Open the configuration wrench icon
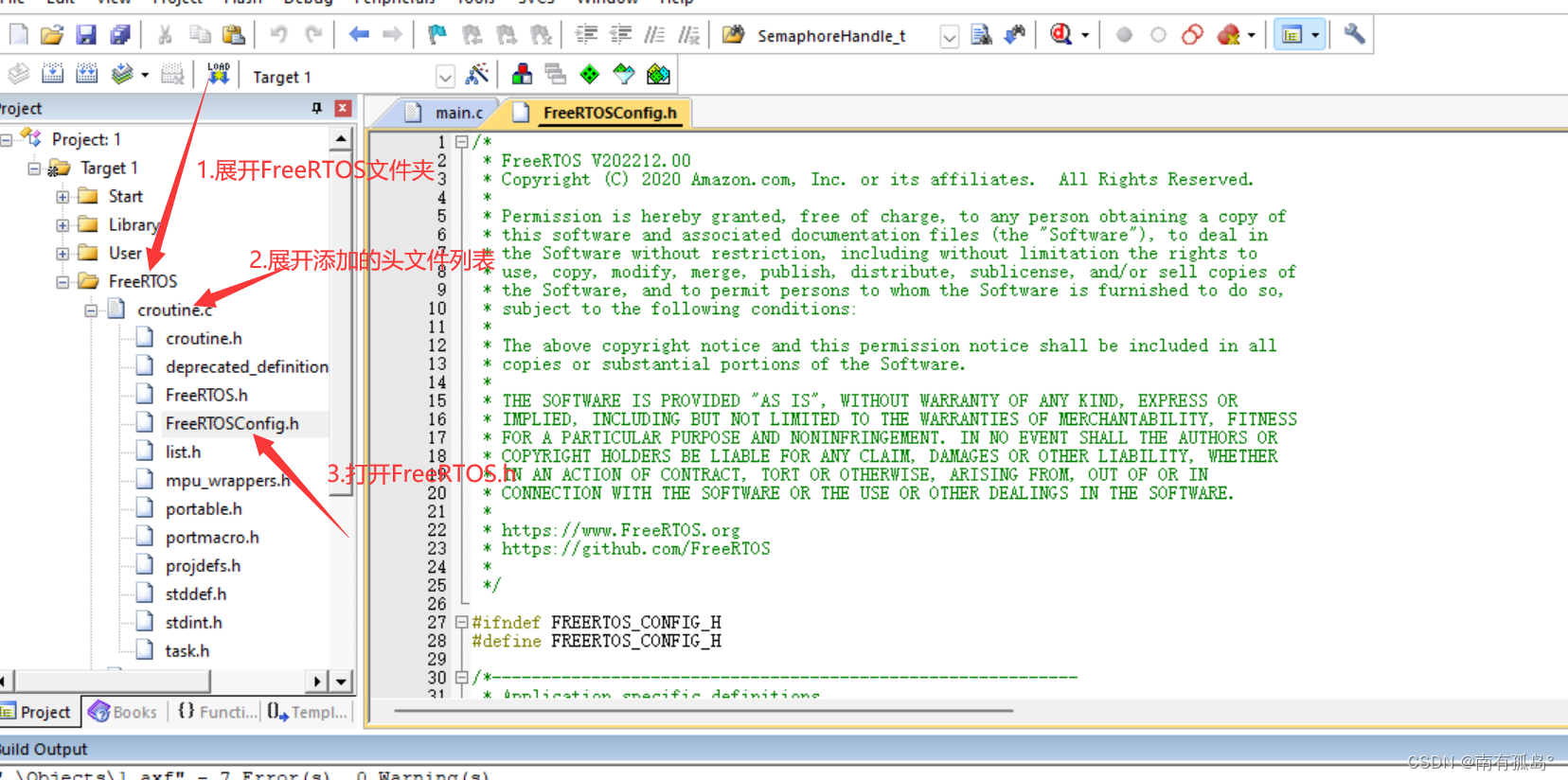The width and height of the screenshot is (1568, 780). [x=1354, y=35]
